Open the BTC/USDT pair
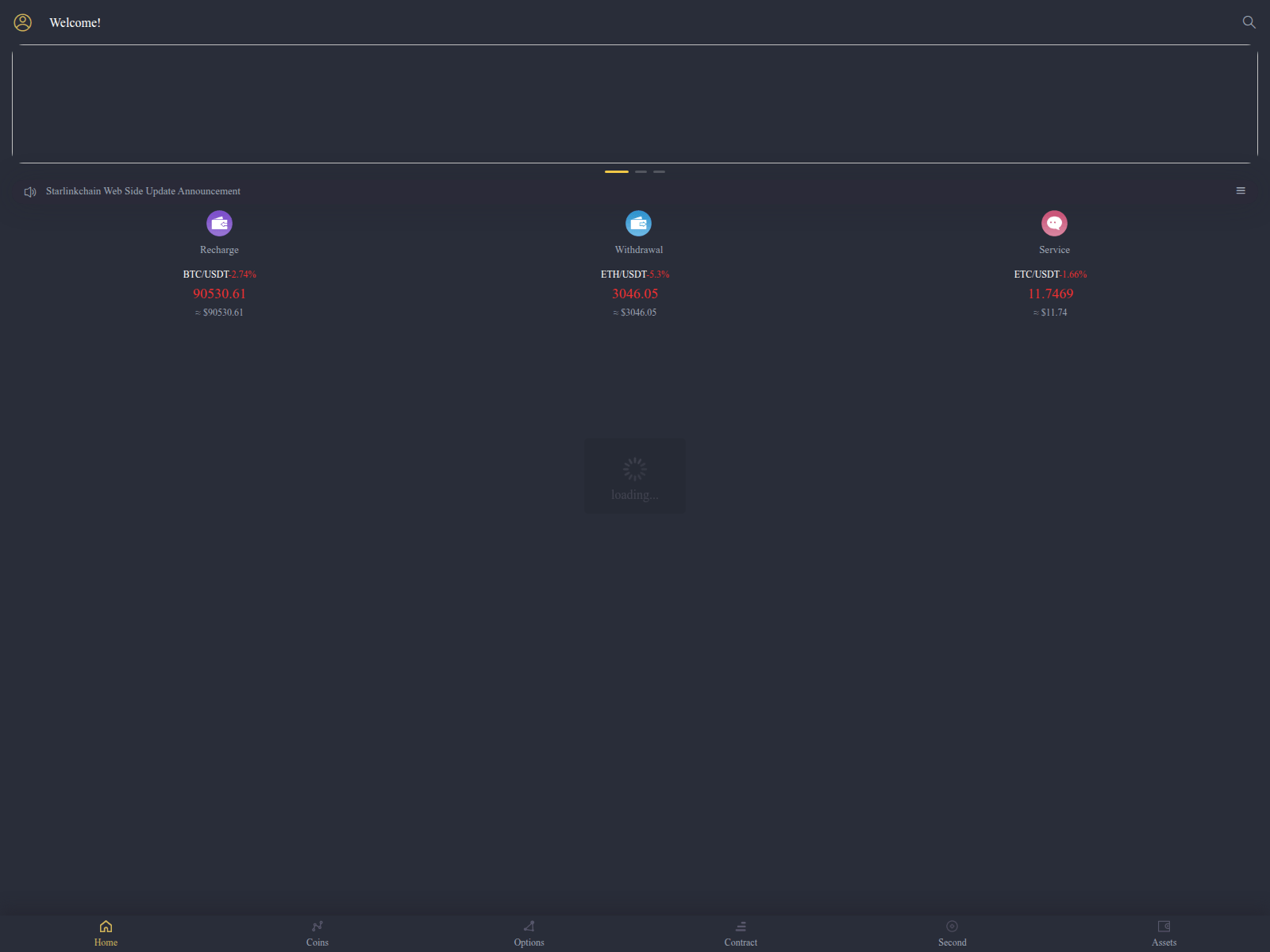Image resolution: width=1270 pixels, height=952 pixels. pyautogui.click(x=206, y=274)
